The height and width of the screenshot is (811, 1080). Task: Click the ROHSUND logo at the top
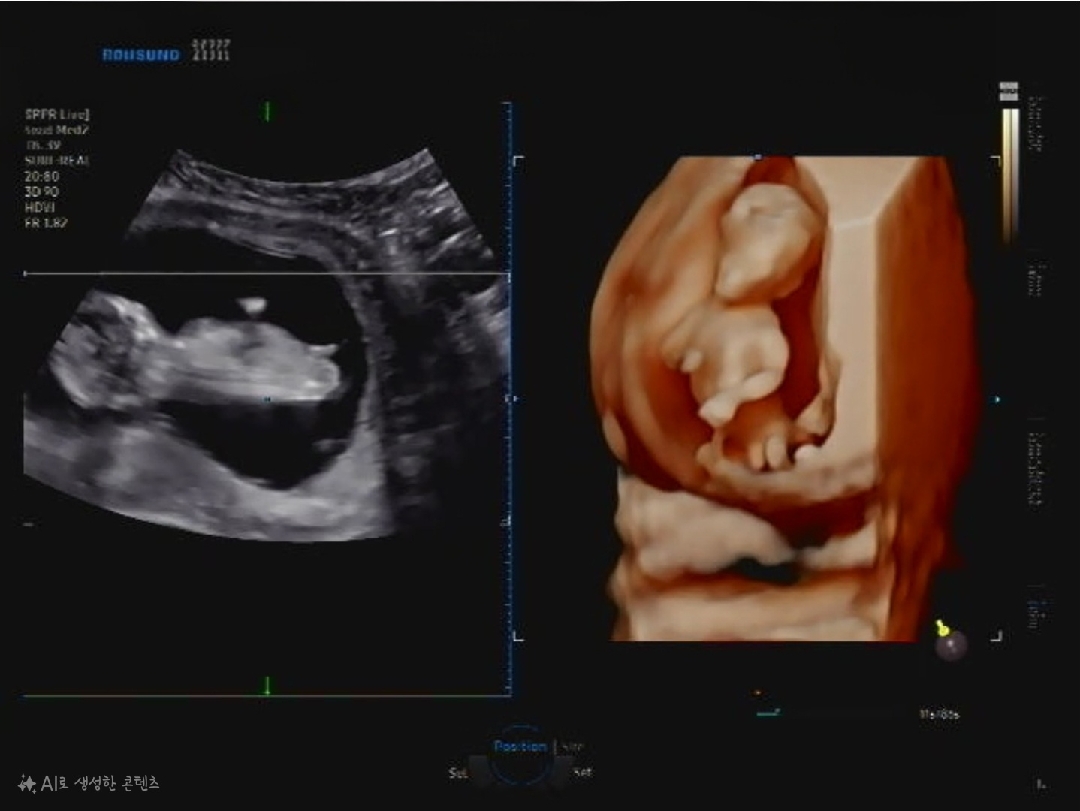coord(140,55)
